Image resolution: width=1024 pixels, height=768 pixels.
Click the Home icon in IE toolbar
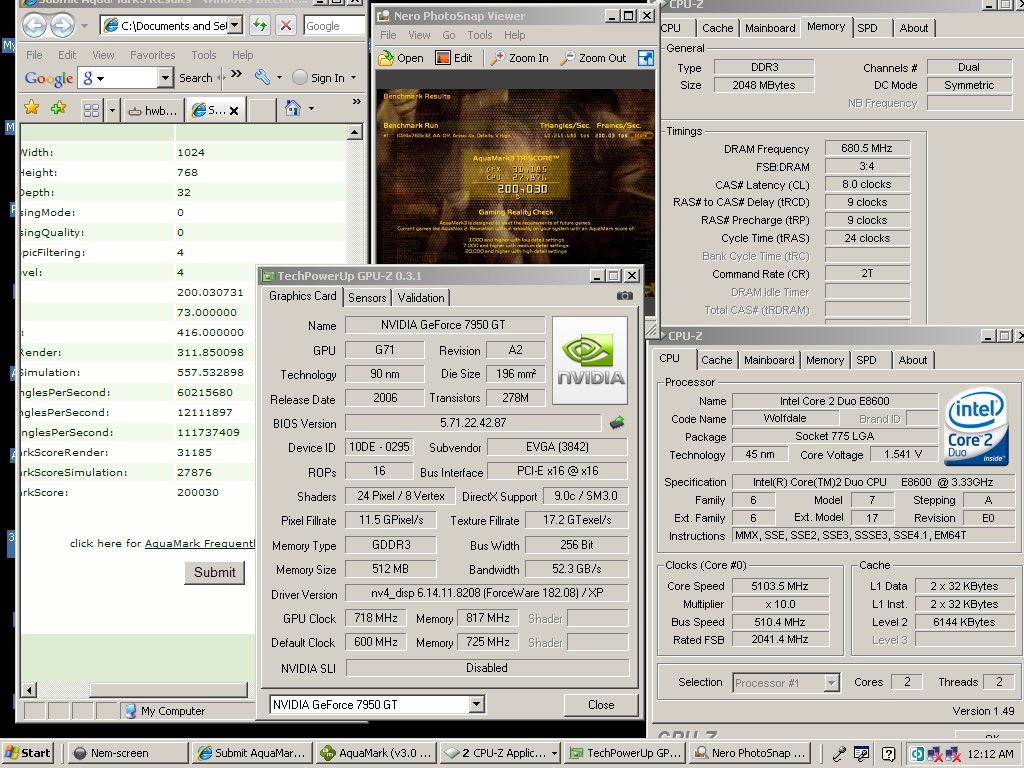click(293, 108)
